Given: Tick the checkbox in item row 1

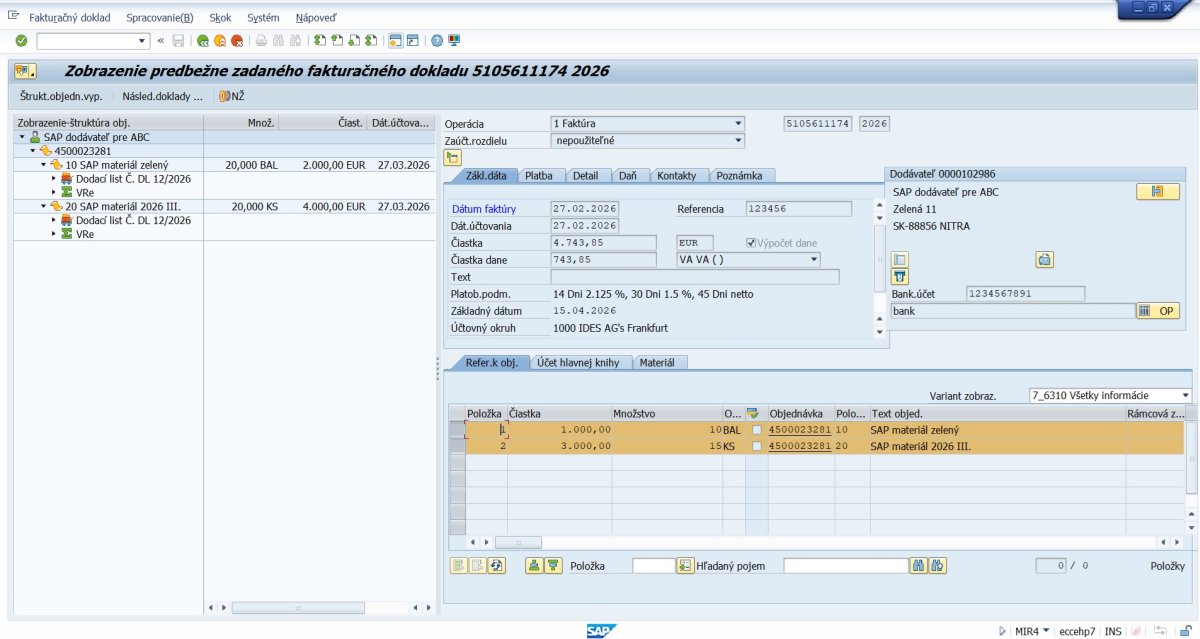Looking at the screenshot, I should click(x=757, y=430).
